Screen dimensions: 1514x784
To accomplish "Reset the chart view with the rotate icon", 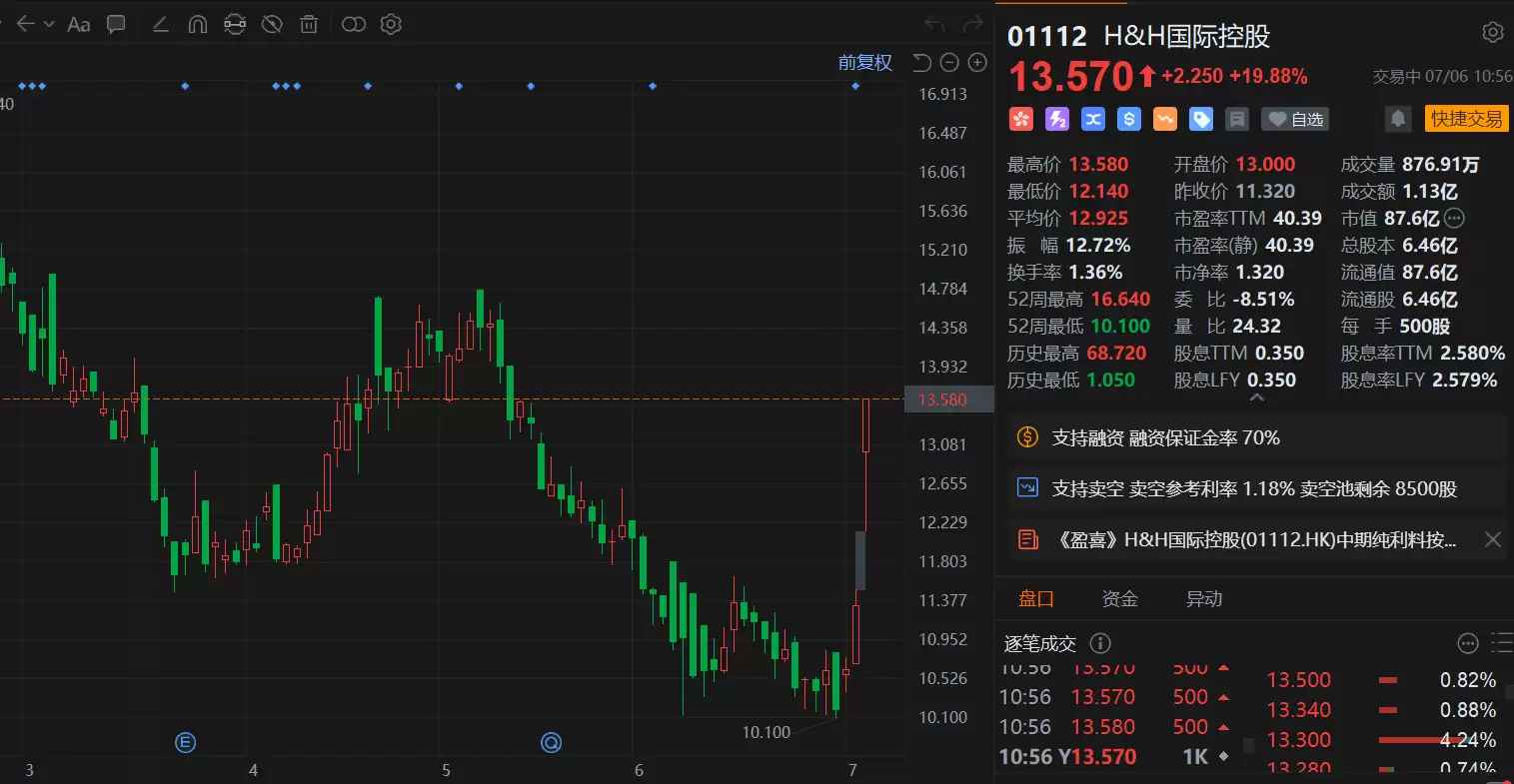I will pos(921,63).
